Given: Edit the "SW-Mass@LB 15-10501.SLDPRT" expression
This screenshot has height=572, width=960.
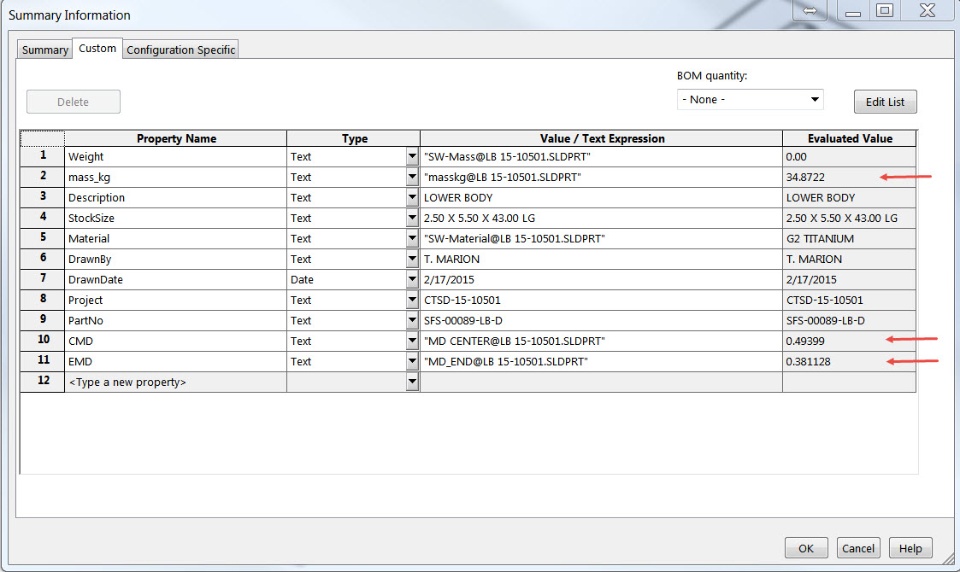Looking at the screenshot, I should 601,157.
